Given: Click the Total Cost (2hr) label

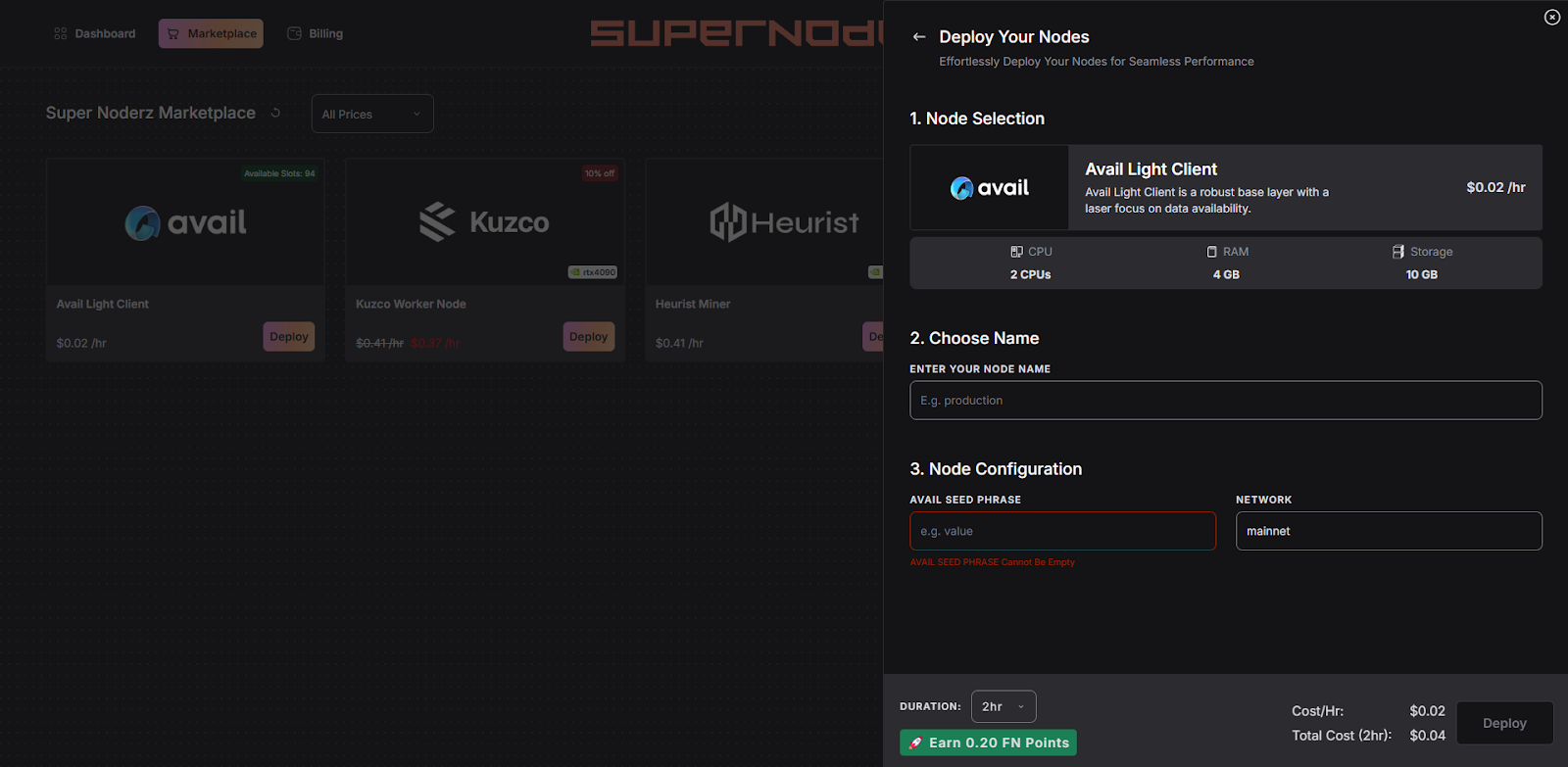Looking at the screenshot, I should [x=1342, y=736].
